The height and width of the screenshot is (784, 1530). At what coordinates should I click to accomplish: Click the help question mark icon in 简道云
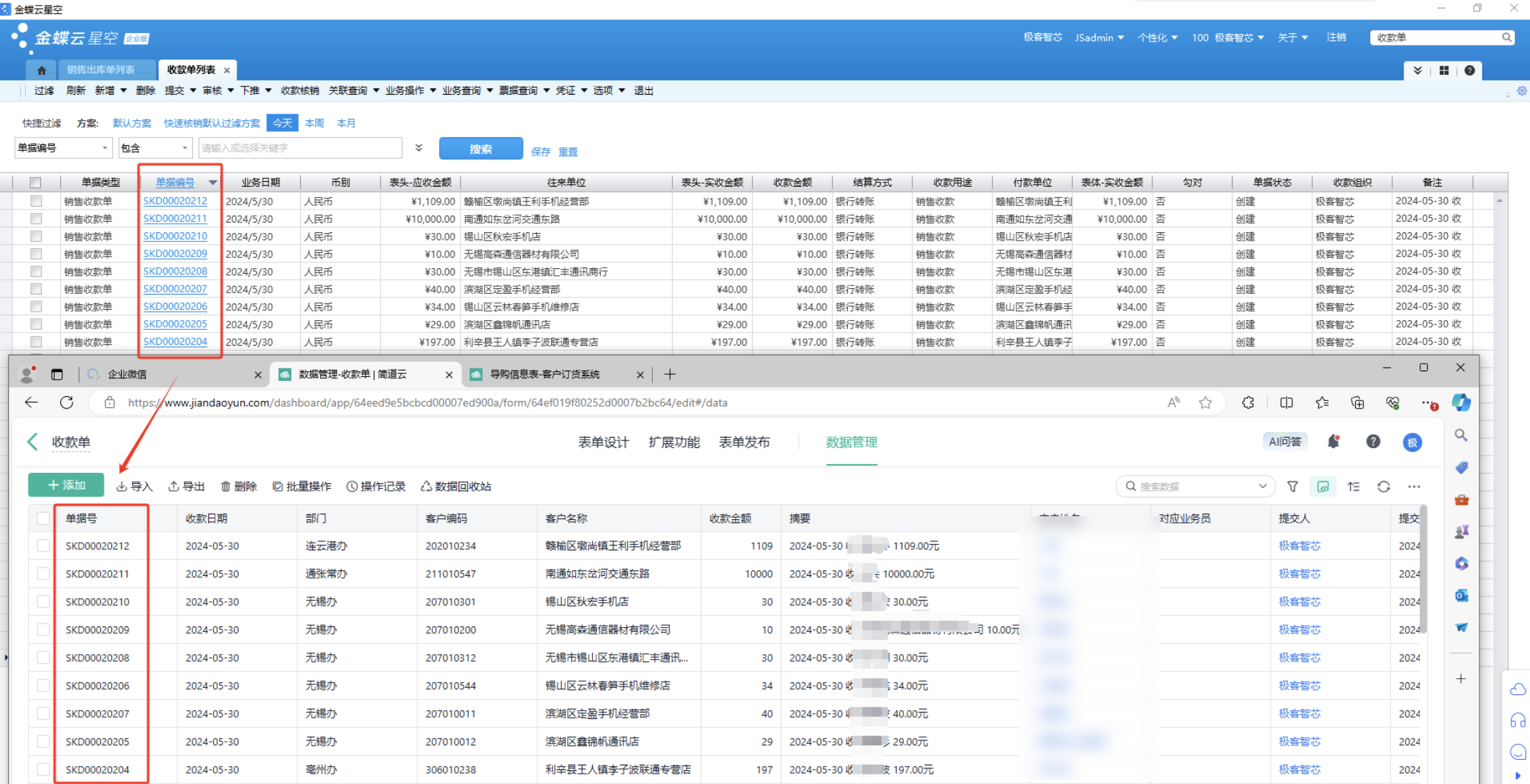[1373, 442]
